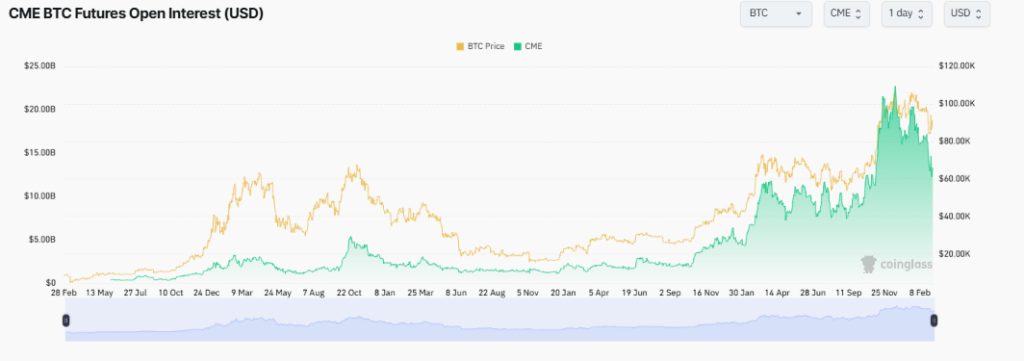Click the 24 Dec date label

point(206,293)
